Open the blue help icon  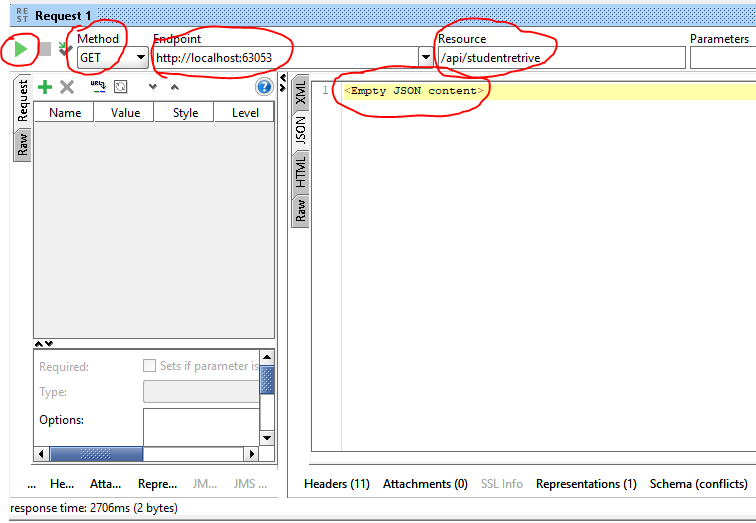(264, 87)
